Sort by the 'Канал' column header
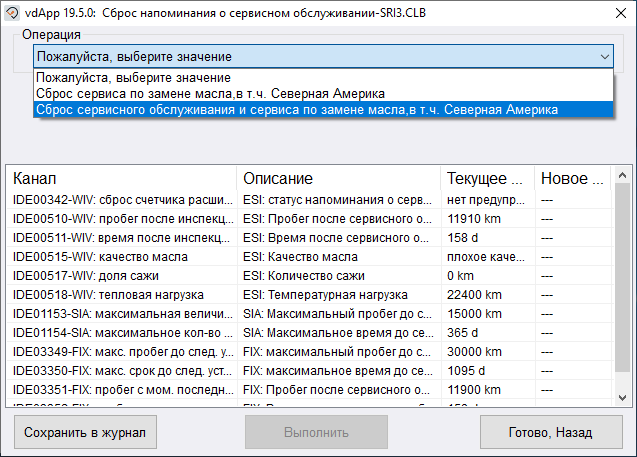637x457 pixels. [x=120, y=179]
